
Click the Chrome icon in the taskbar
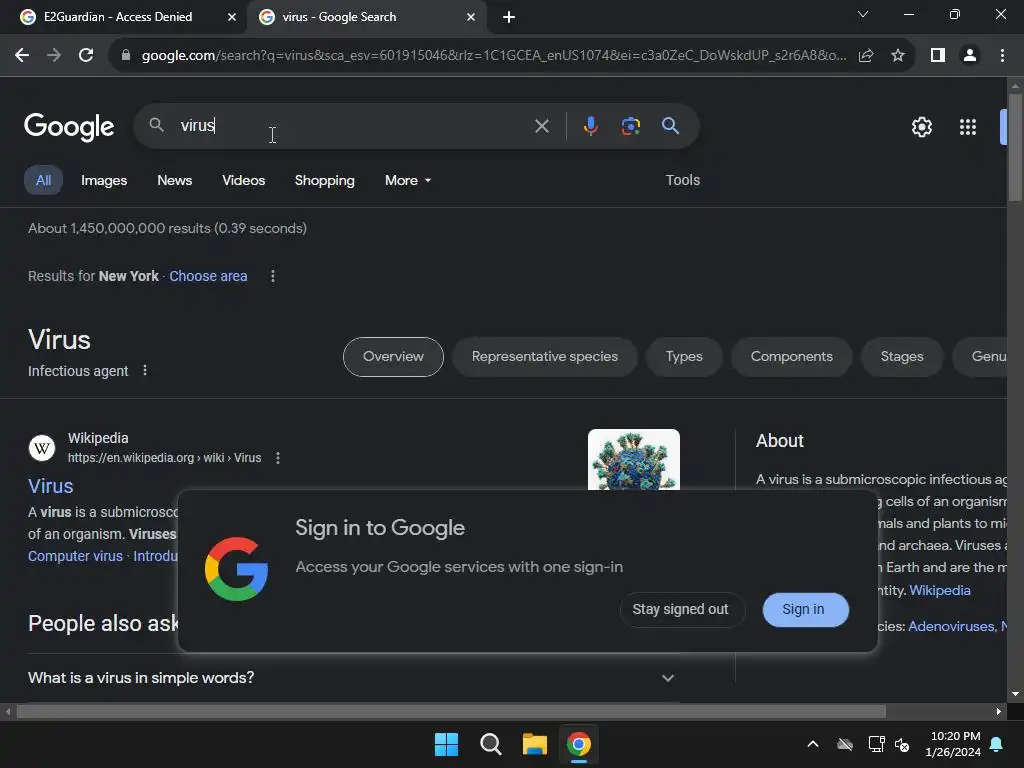(x=579, y=744)
